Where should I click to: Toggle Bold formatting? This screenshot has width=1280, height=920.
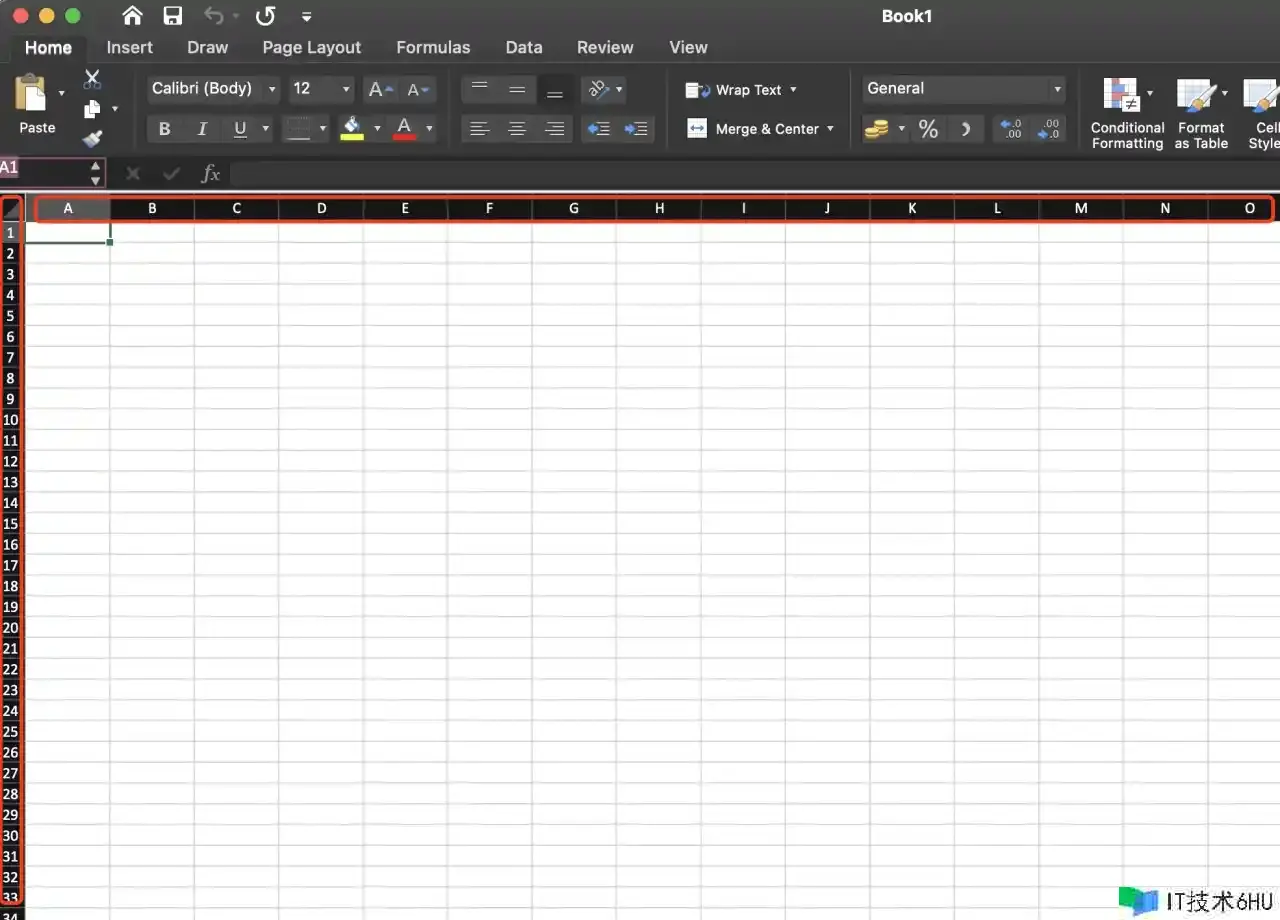[165, 129]
